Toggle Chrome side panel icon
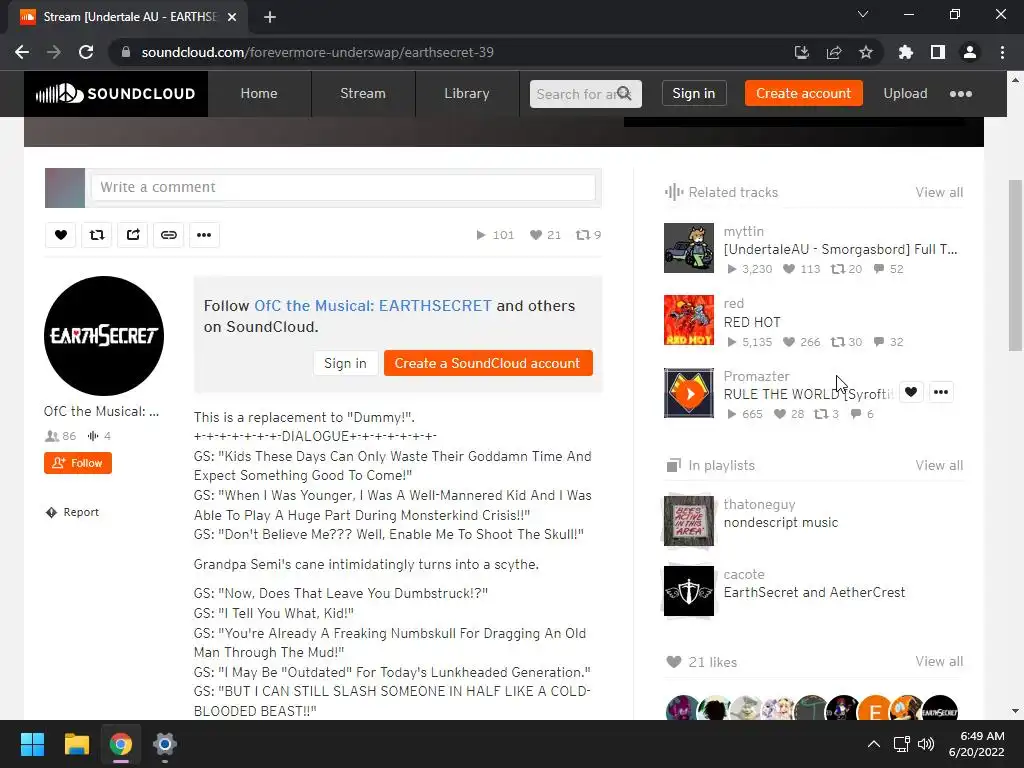Viewport: 1024px width, 768px height. [938, 52]
